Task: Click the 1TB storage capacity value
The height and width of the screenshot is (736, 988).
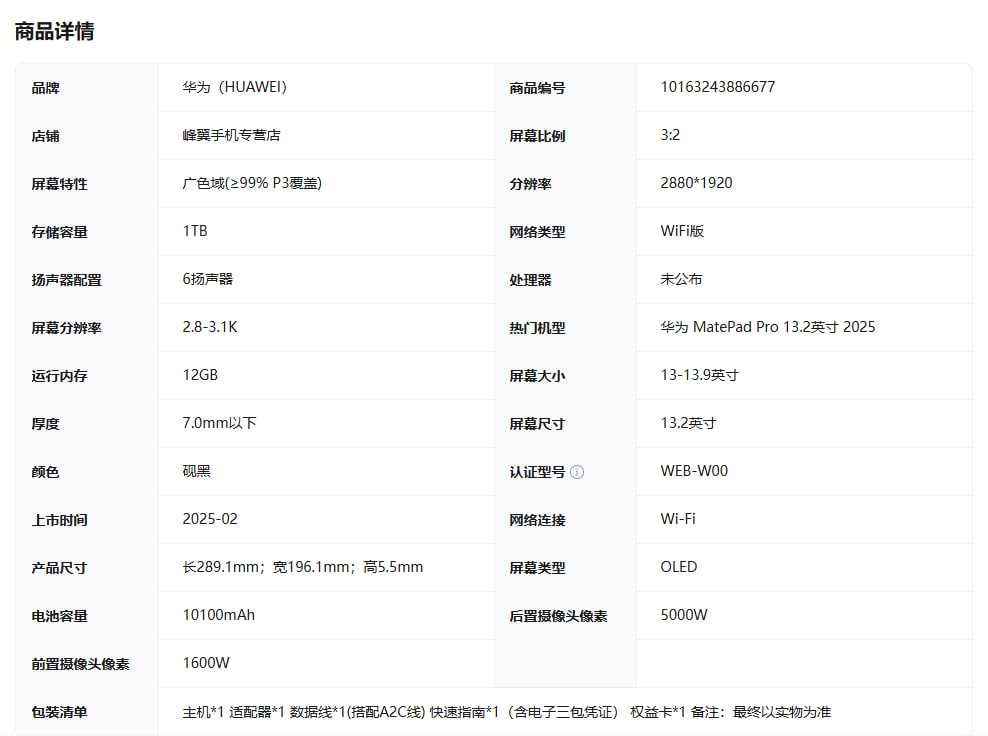Action: point(195,231)
